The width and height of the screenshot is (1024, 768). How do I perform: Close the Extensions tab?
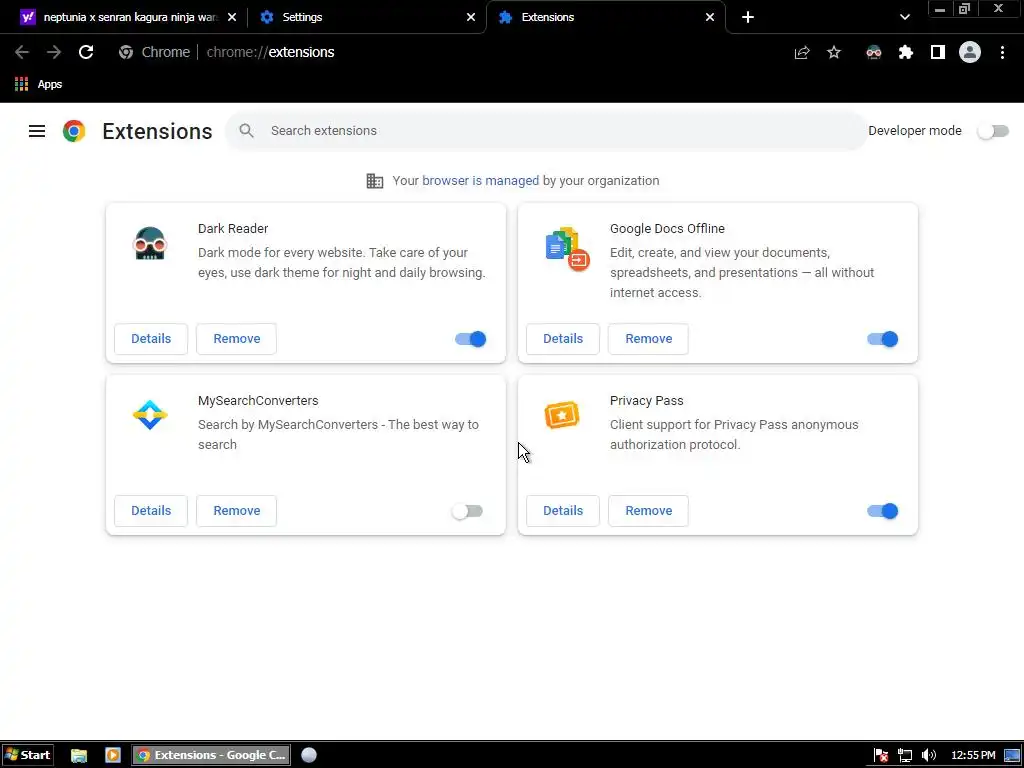(710, 17)
